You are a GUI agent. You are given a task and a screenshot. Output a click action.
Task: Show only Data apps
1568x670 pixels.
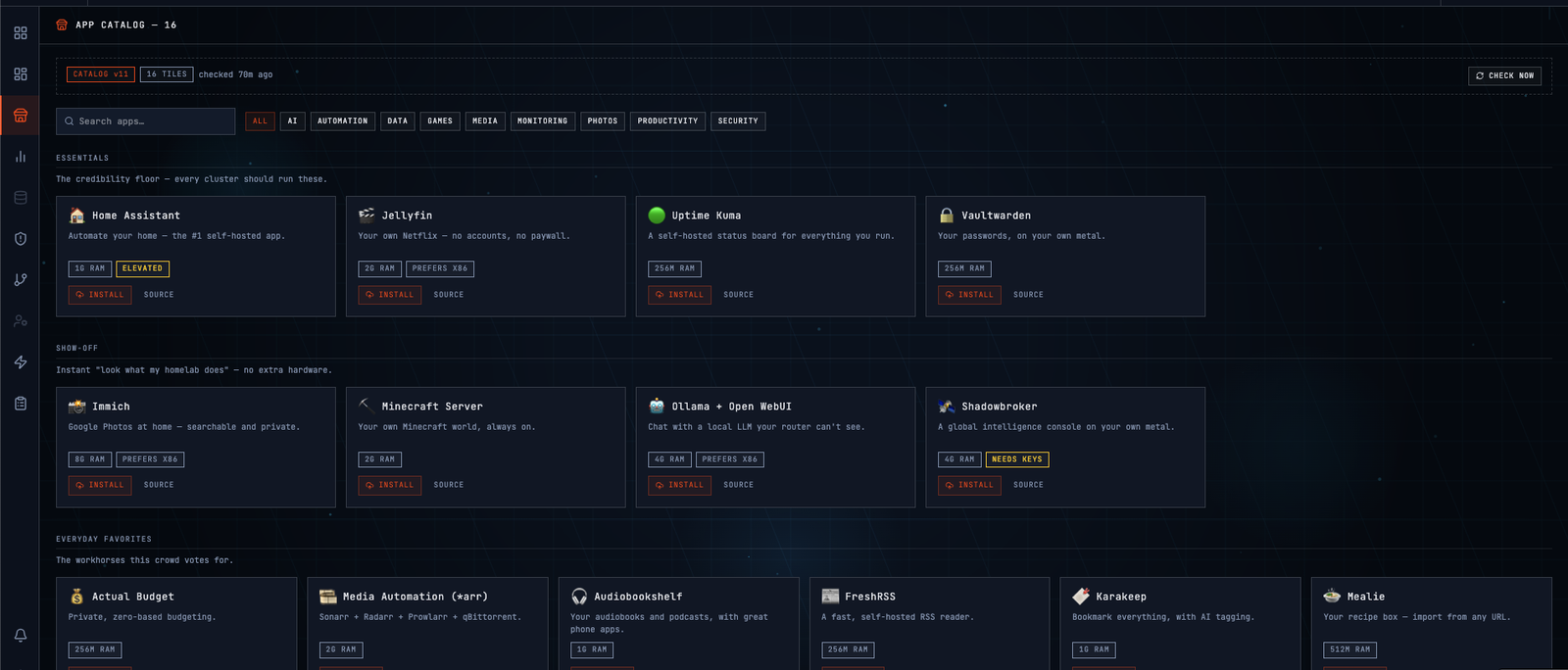pos(398,121)
